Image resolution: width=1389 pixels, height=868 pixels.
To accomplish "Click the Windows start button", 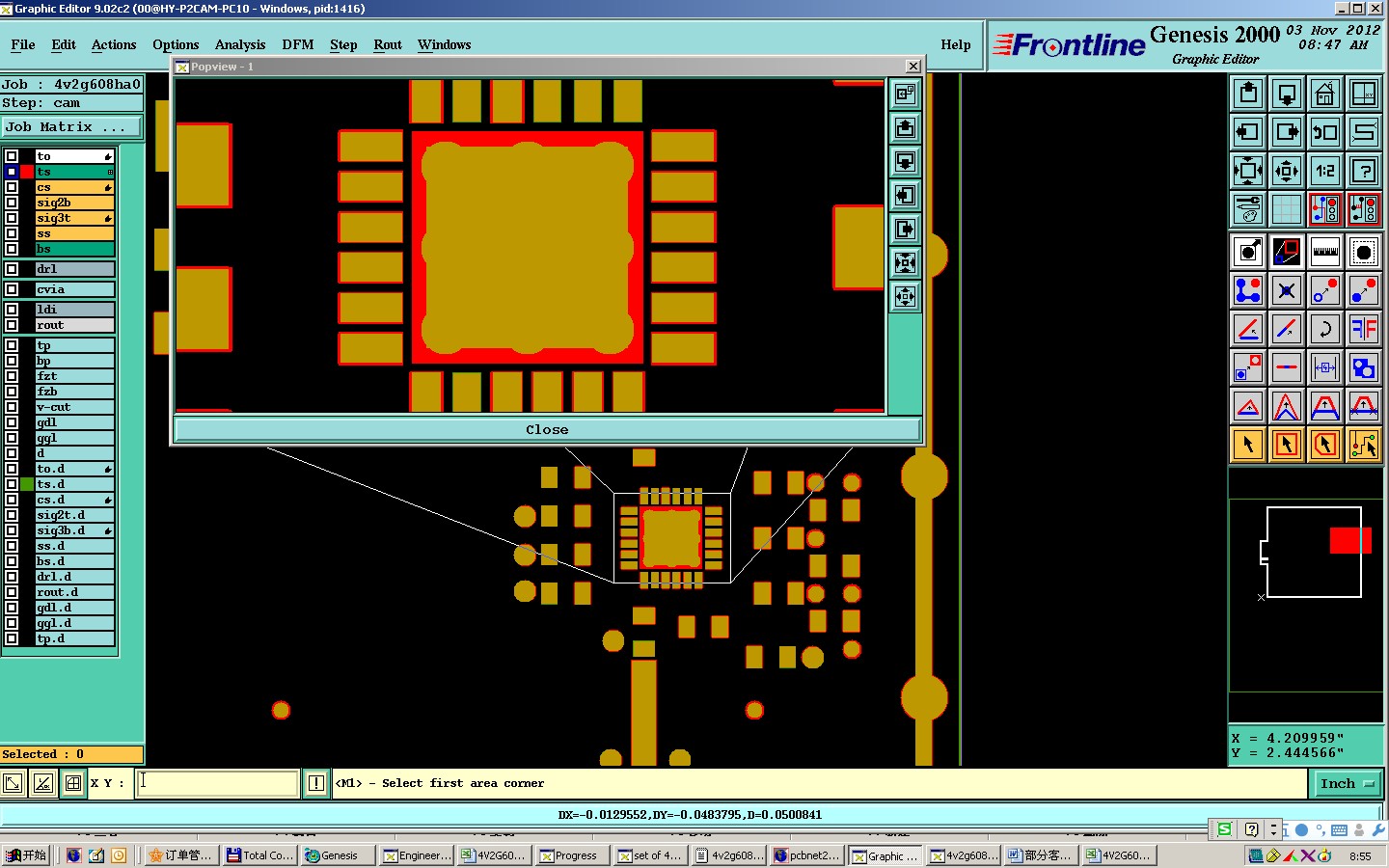I will click(x=26, y=855).
